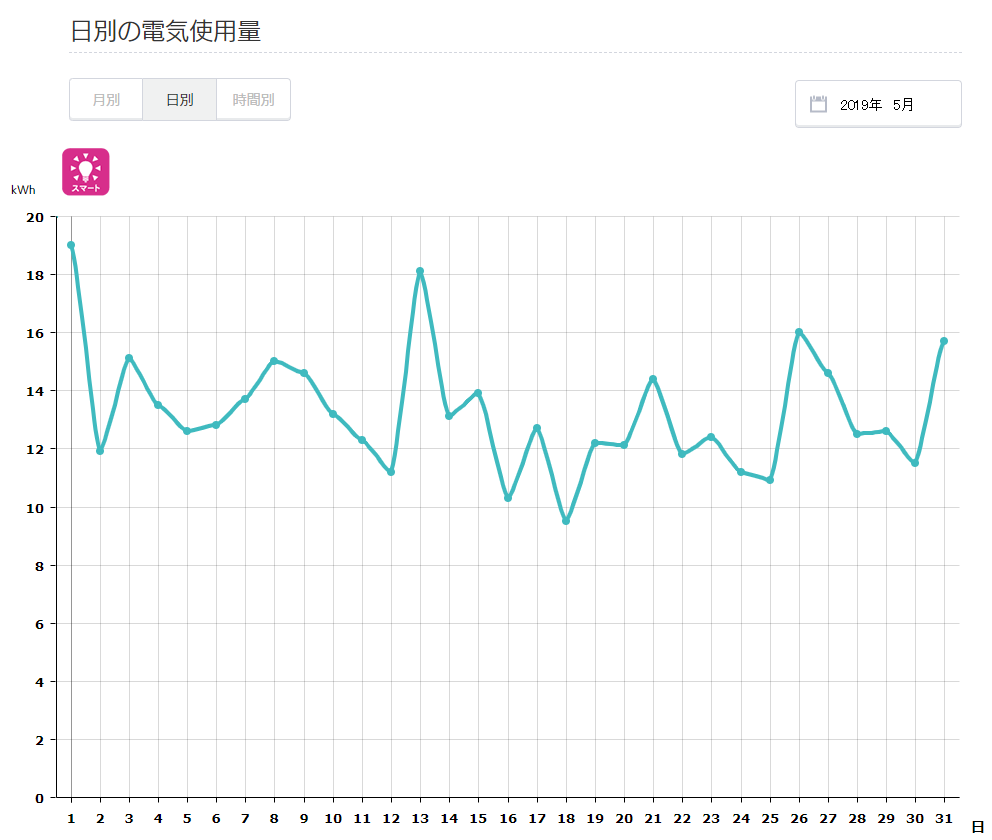Click the day 16 data point
992x840 pixels.
click(x=508, y=498)
